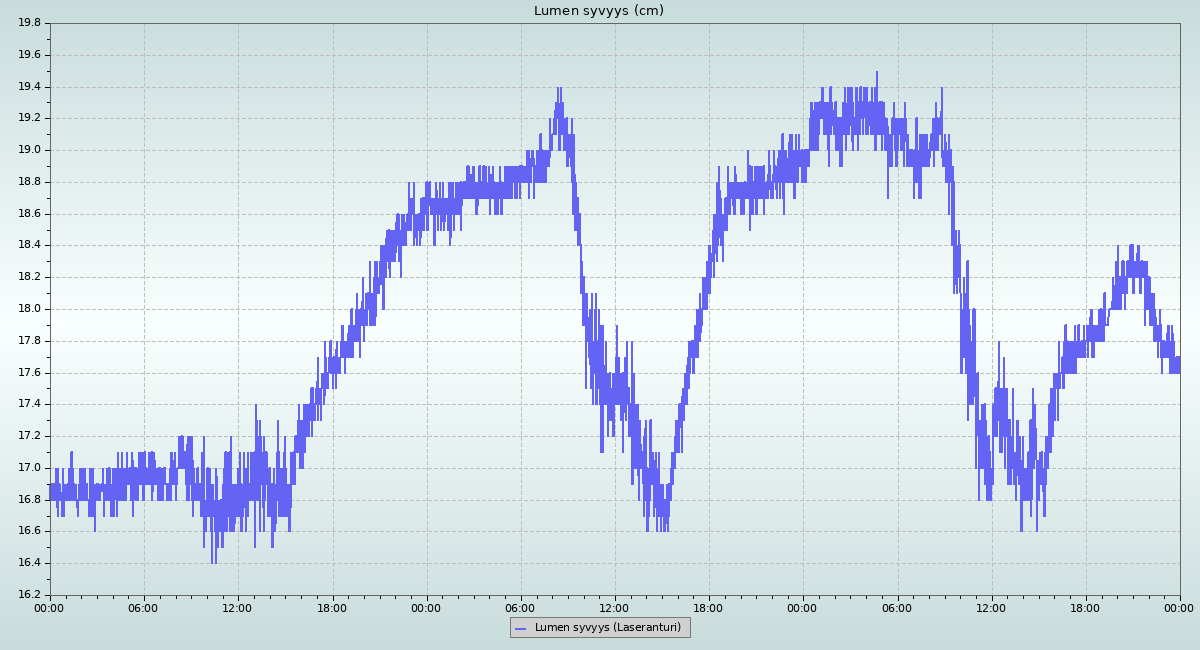Click the blue line swatch in legend
Screen dimensions: 1200x650
[520, 628]
